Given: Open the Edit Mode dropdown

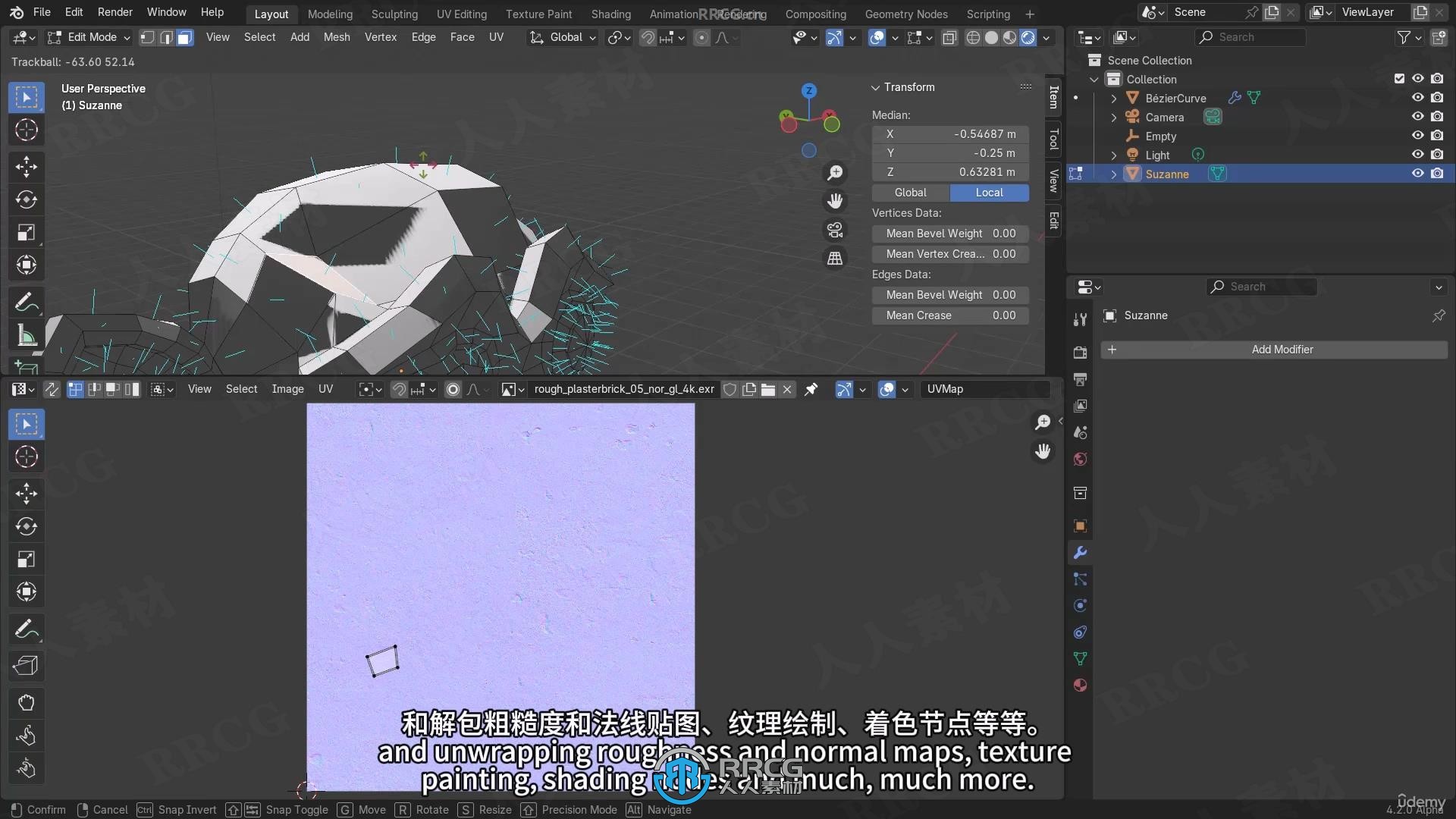Looking at the screenshot, I should click(x=89, y=37).
